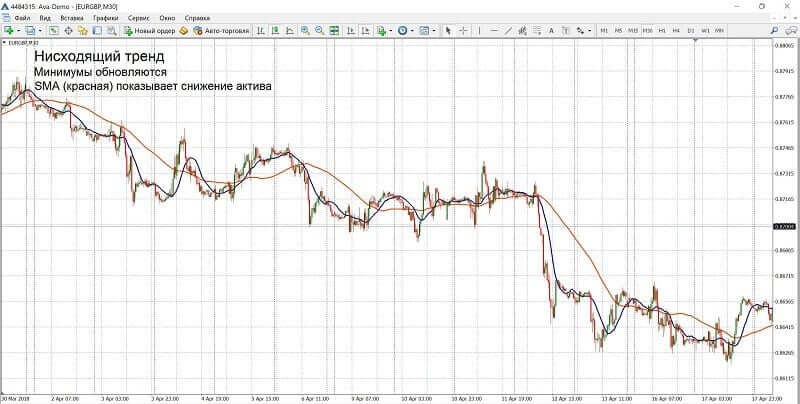800x404 pixels.
Task: Expand the periods dropdown arrow
Action: point(412,31)
